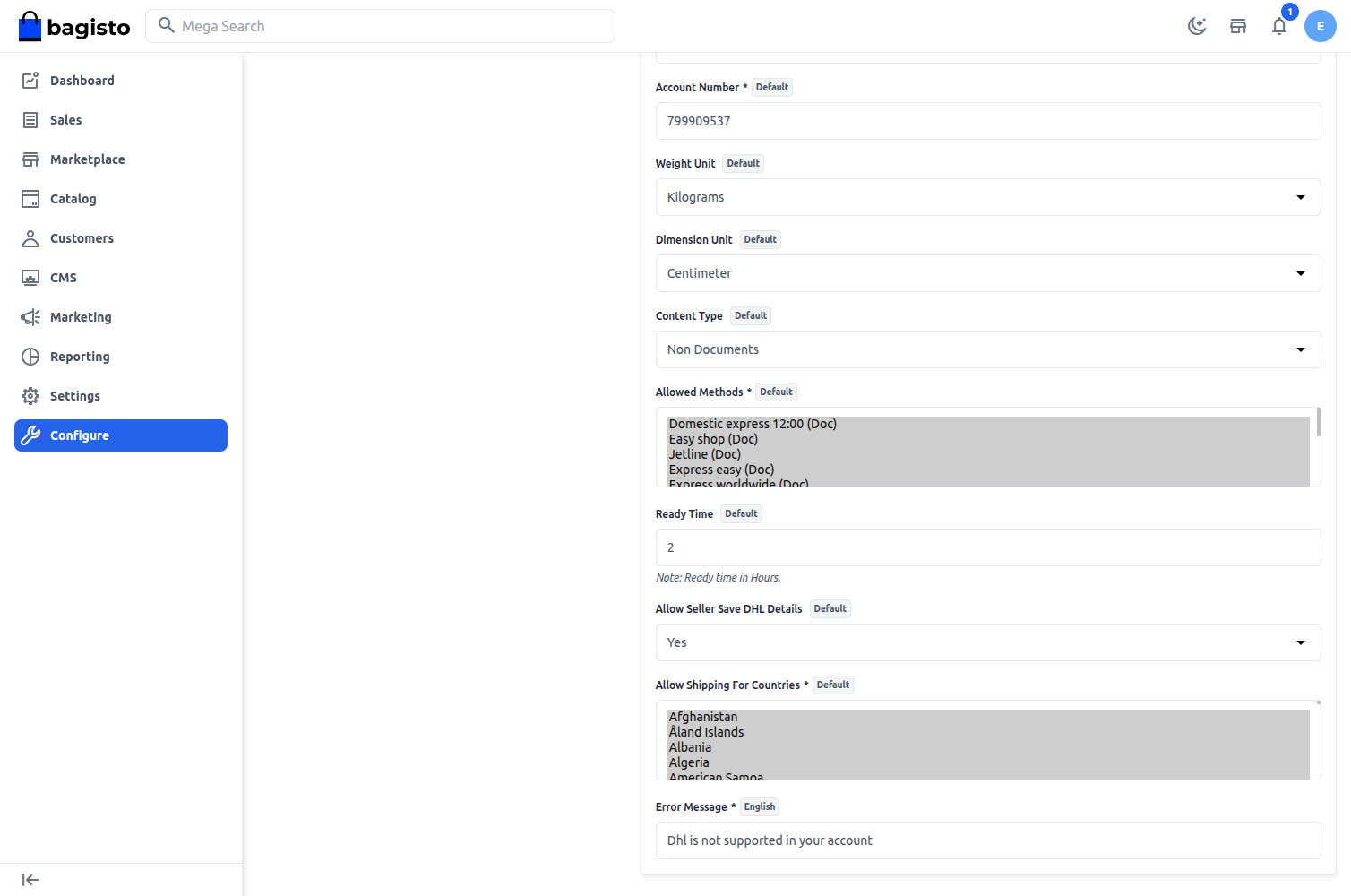1351x896 pixels.
Task: Open the Settings menu entry
Action: (x=75, y=395)
